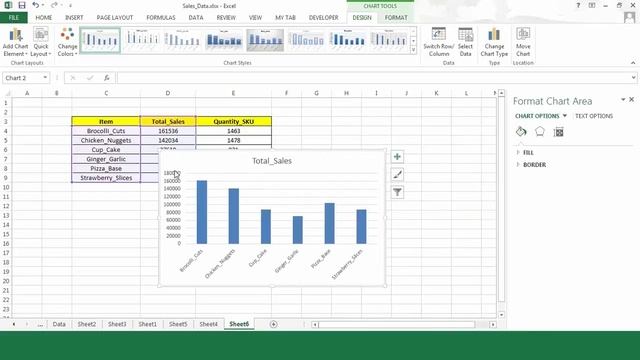Select Size & Properties icon in format pane

[558, 131]
